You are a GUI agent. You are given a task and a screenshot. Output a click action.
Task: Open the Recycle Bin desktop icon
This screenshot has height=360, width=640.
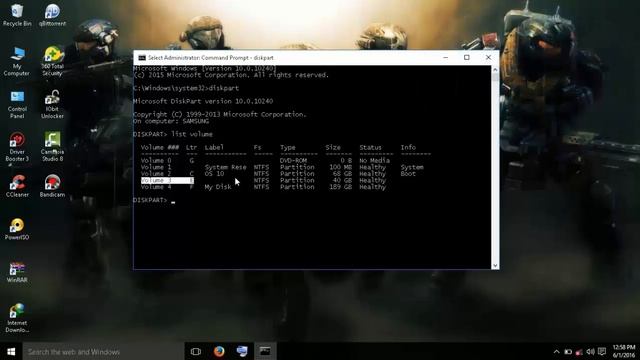(17, 15)
